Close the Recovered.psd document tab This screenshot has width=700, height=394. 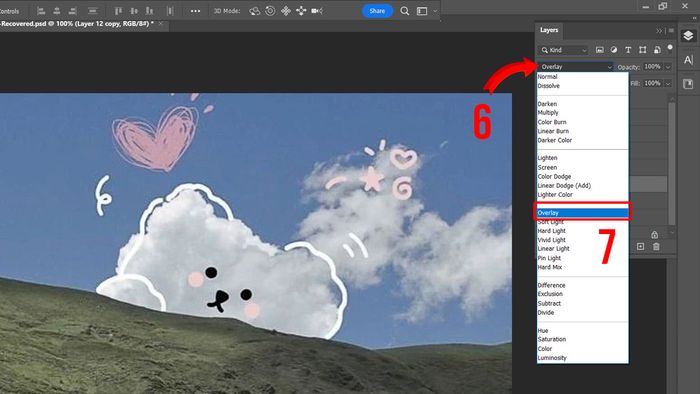(x=161, y=24)
